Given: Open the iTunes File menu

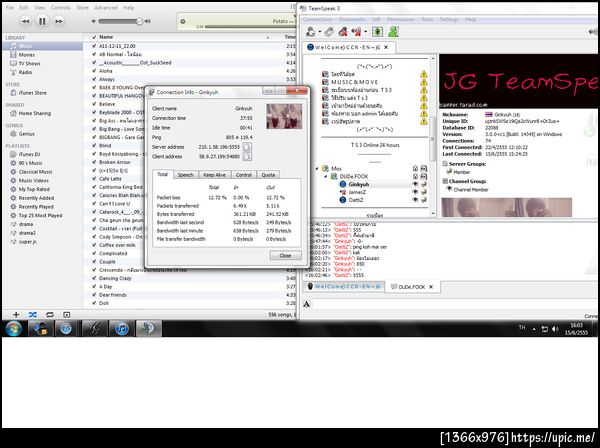Looking at the screenshot, I should click(x=10, y=8).
